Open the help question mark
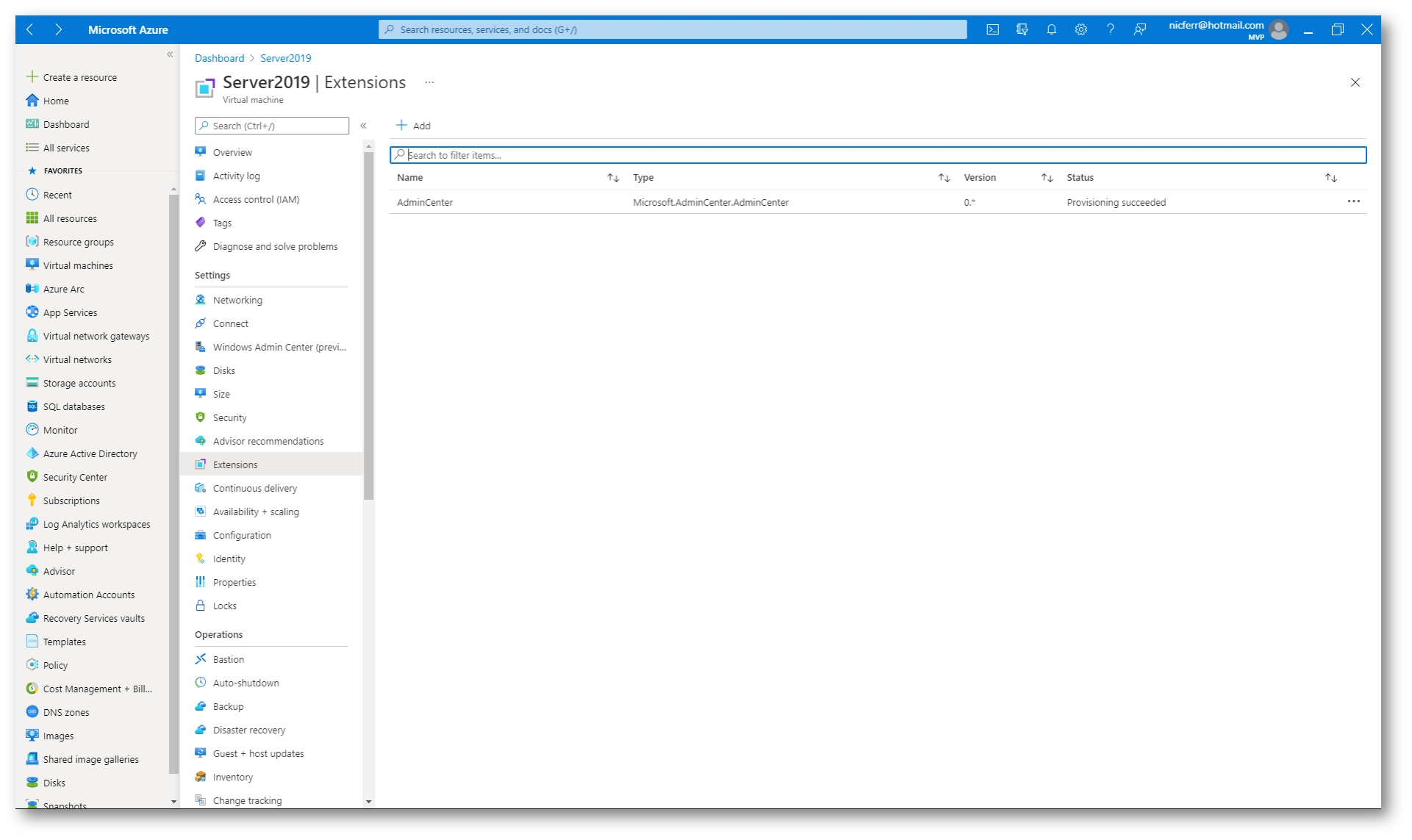1412x840 pixels. point(1110,29)
